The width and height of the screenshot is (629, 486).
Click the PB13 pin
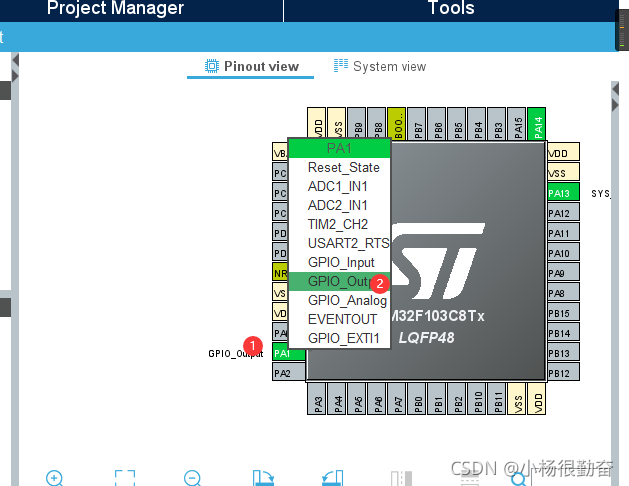click(x=563, y=353)
